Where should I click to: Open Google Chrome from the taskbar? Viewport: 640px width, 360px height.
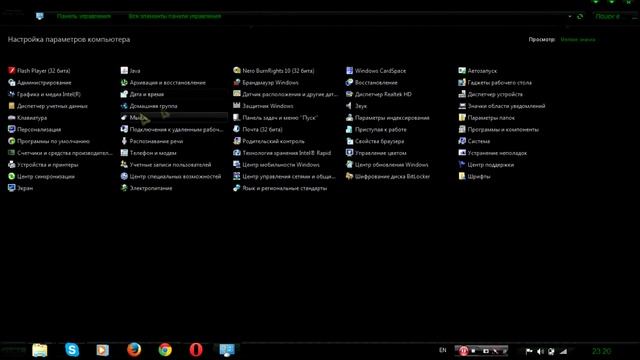165,350
